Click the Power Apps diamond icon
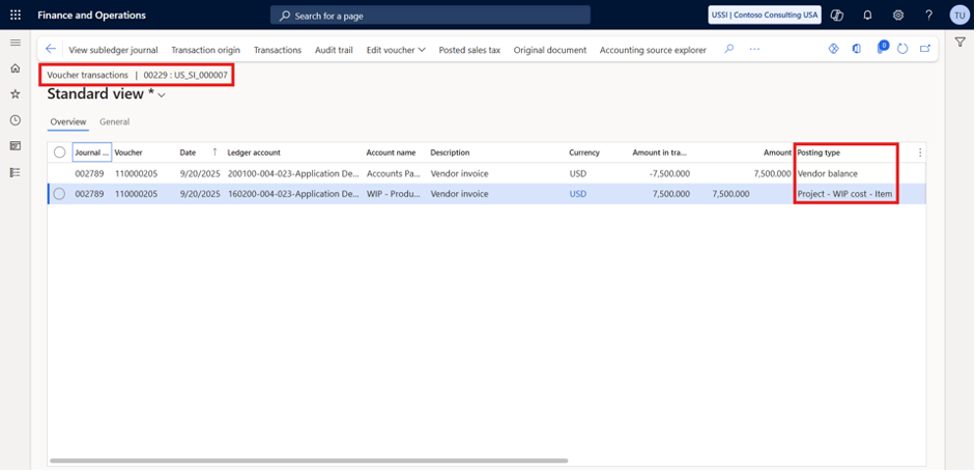977x472 pixels. [x=834, y=49]
